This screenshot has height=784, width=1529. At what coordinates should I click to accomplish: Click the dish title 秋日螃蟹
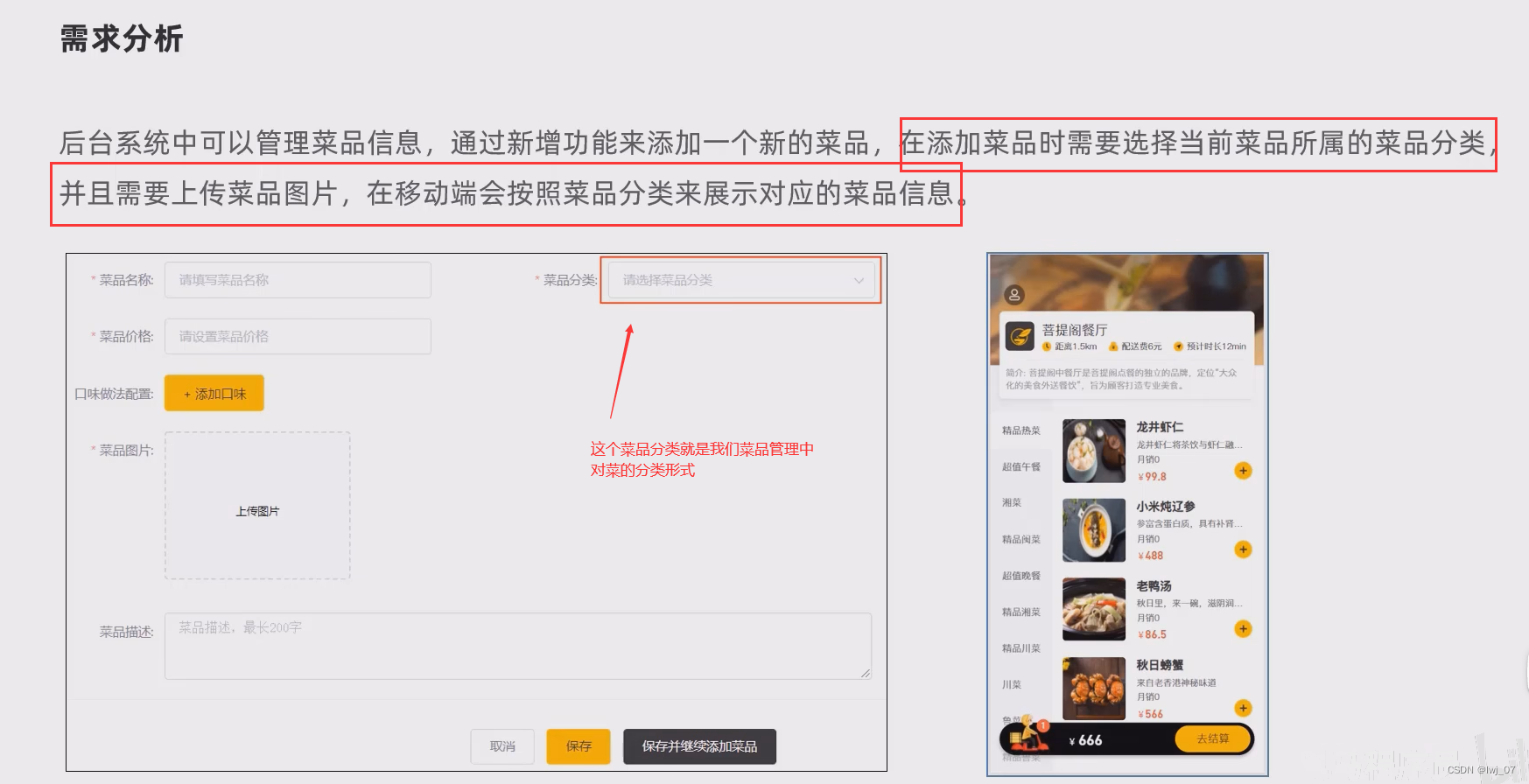[1160, 665]
